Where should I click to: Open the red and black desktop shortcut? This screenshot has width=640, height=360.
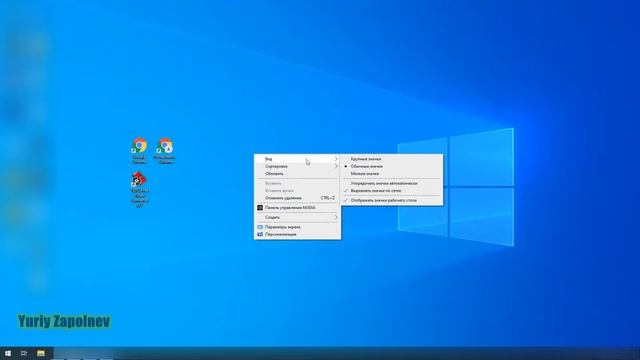tap(139, 189)
